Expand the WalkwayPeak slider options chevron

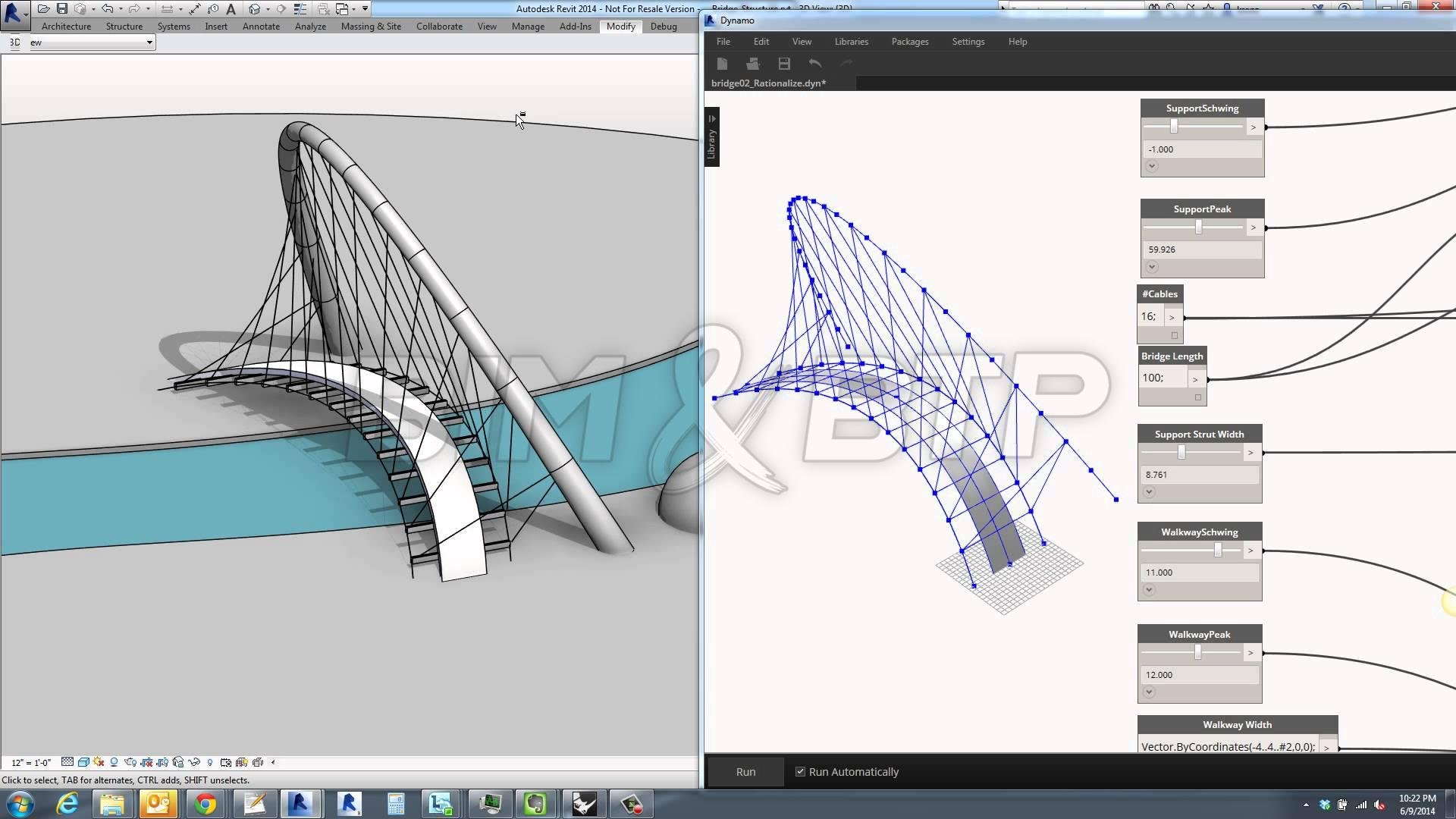click(x=1149, y=692)
